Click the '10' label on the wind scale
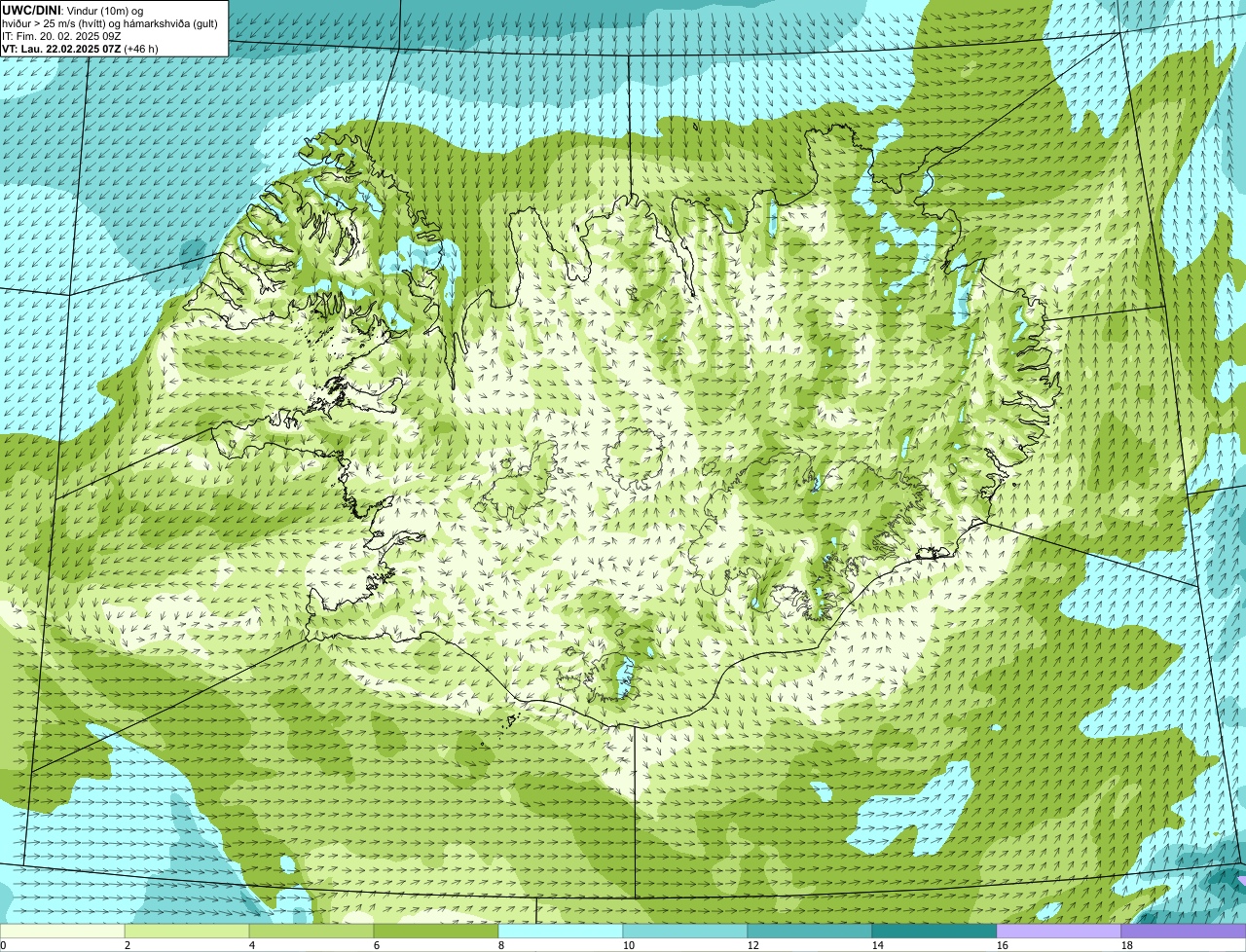 click(x=629, y=945)
